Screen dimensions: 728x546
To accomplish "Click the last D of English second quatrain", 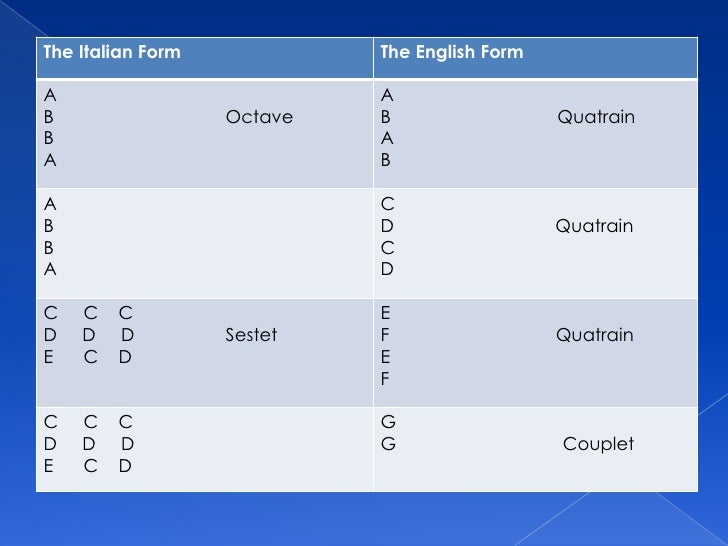I will (x=387, y=269).
